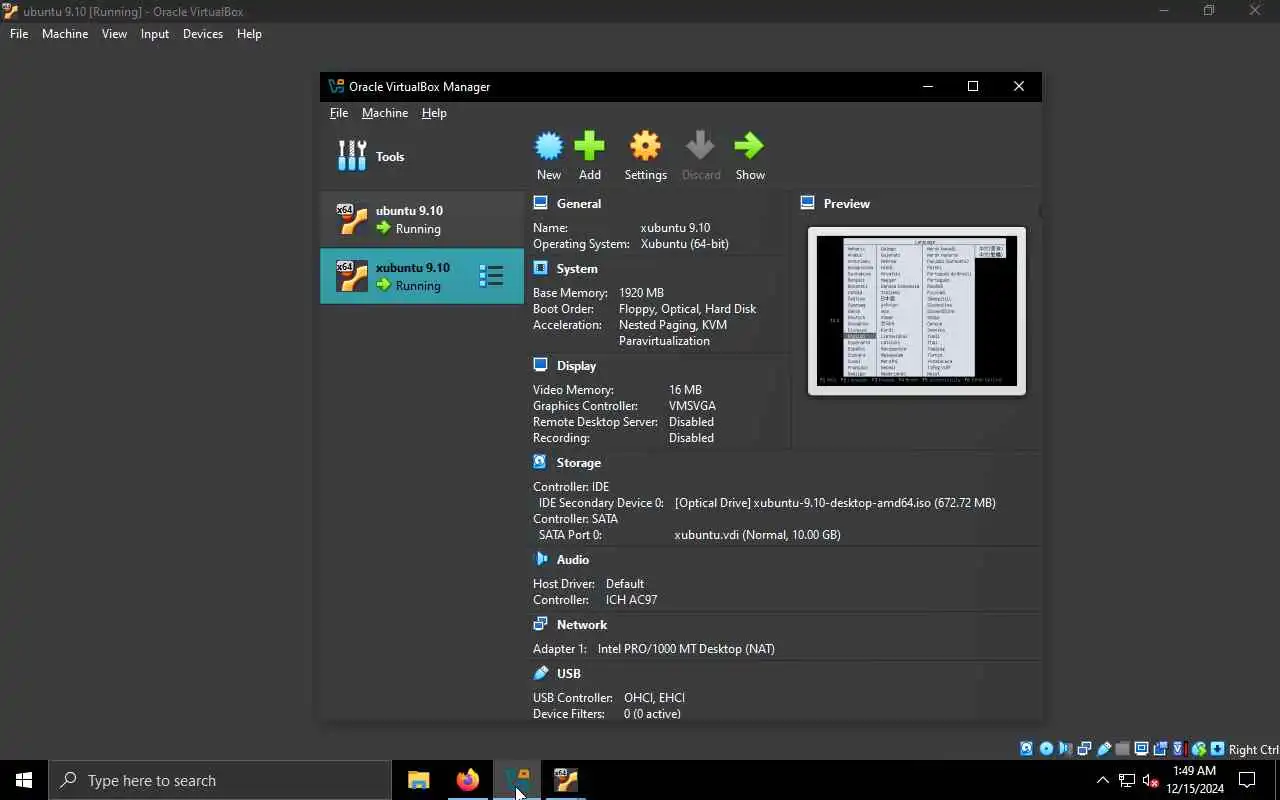Viewport: 1280px width, 800px height.
Task: Open the VM window's Help menu
Action: [x=249, y=33]
